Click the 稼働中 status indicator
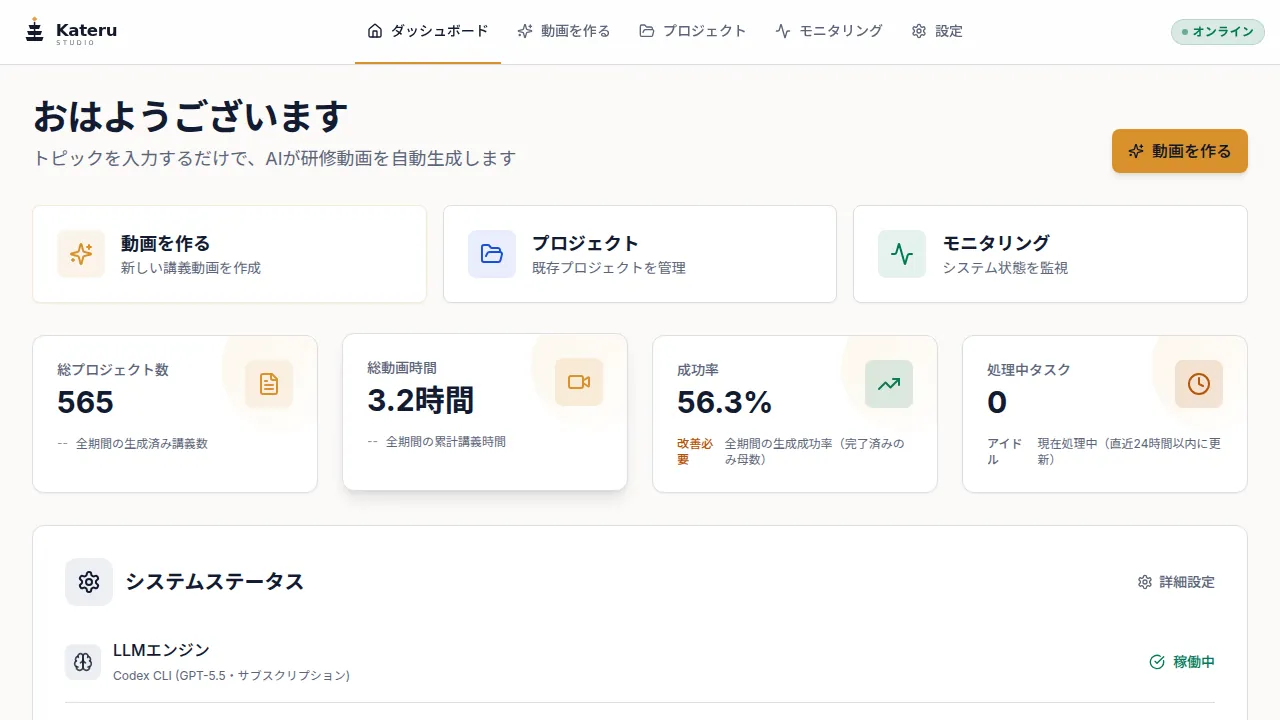Viewport: 1280px width, 720px height. pyautogui.click(x=1182, y=662)
